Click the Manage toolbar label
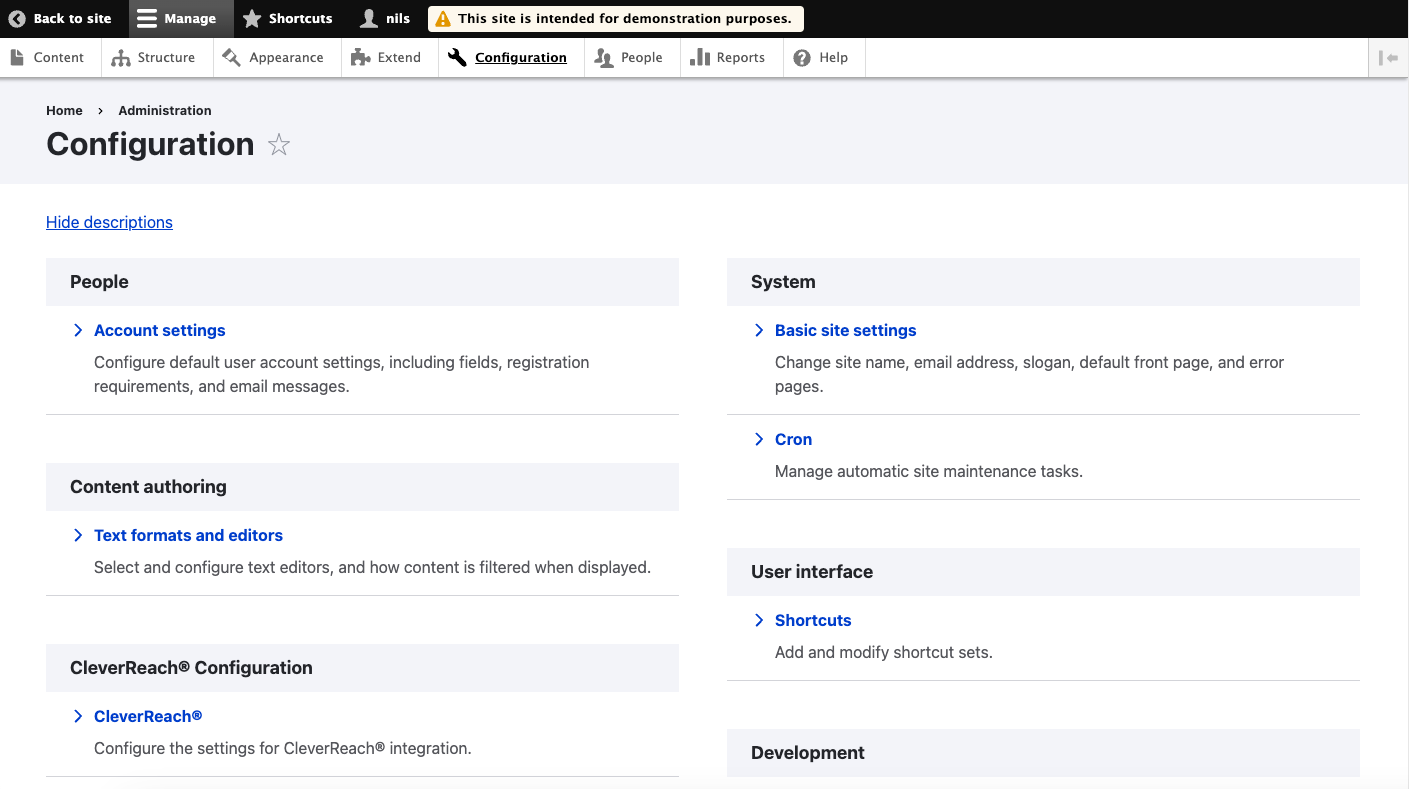Screen dimensions: 1409x789 coord(190,18)
